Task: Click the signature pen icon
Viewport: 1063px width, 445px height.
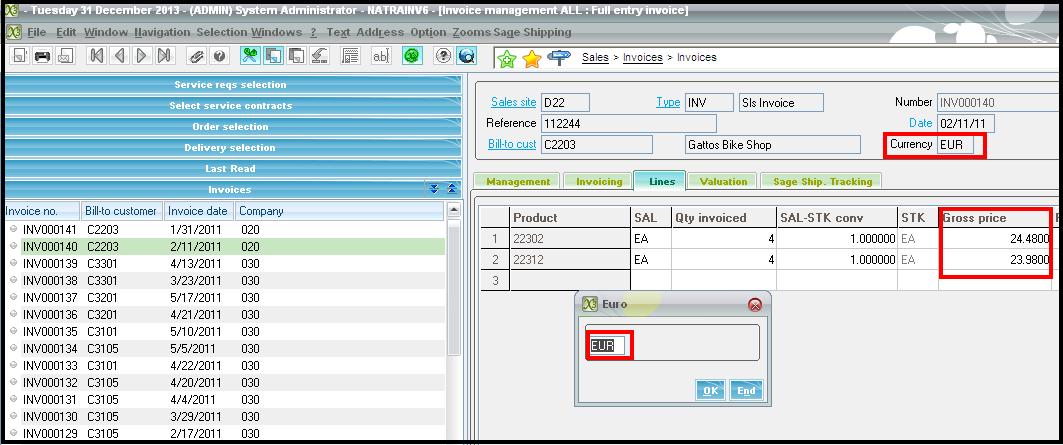Action: pos(319,56)
